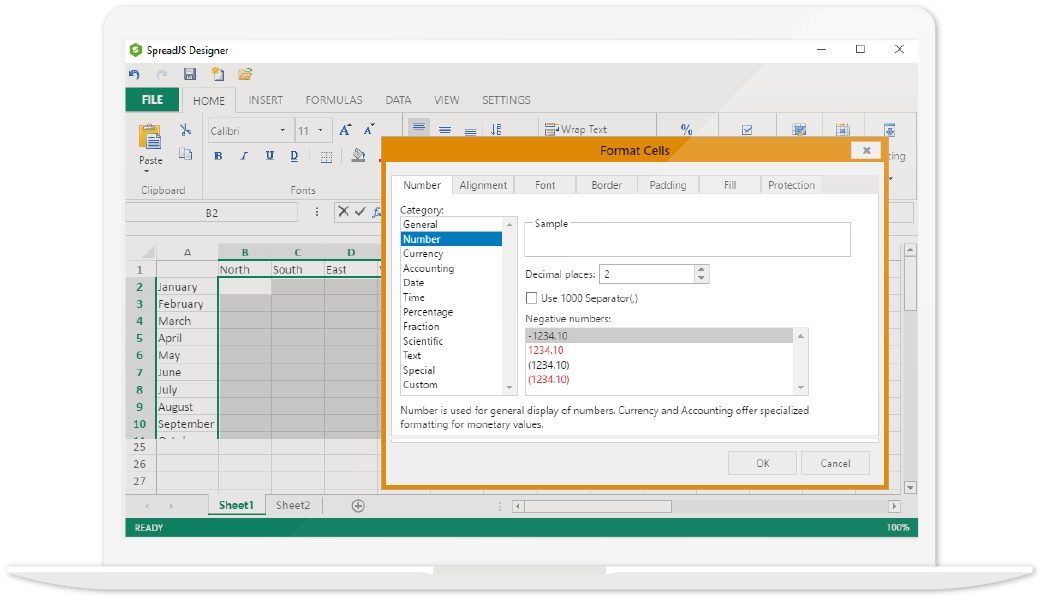Switch to the Alignment tab

pos(483,185)
